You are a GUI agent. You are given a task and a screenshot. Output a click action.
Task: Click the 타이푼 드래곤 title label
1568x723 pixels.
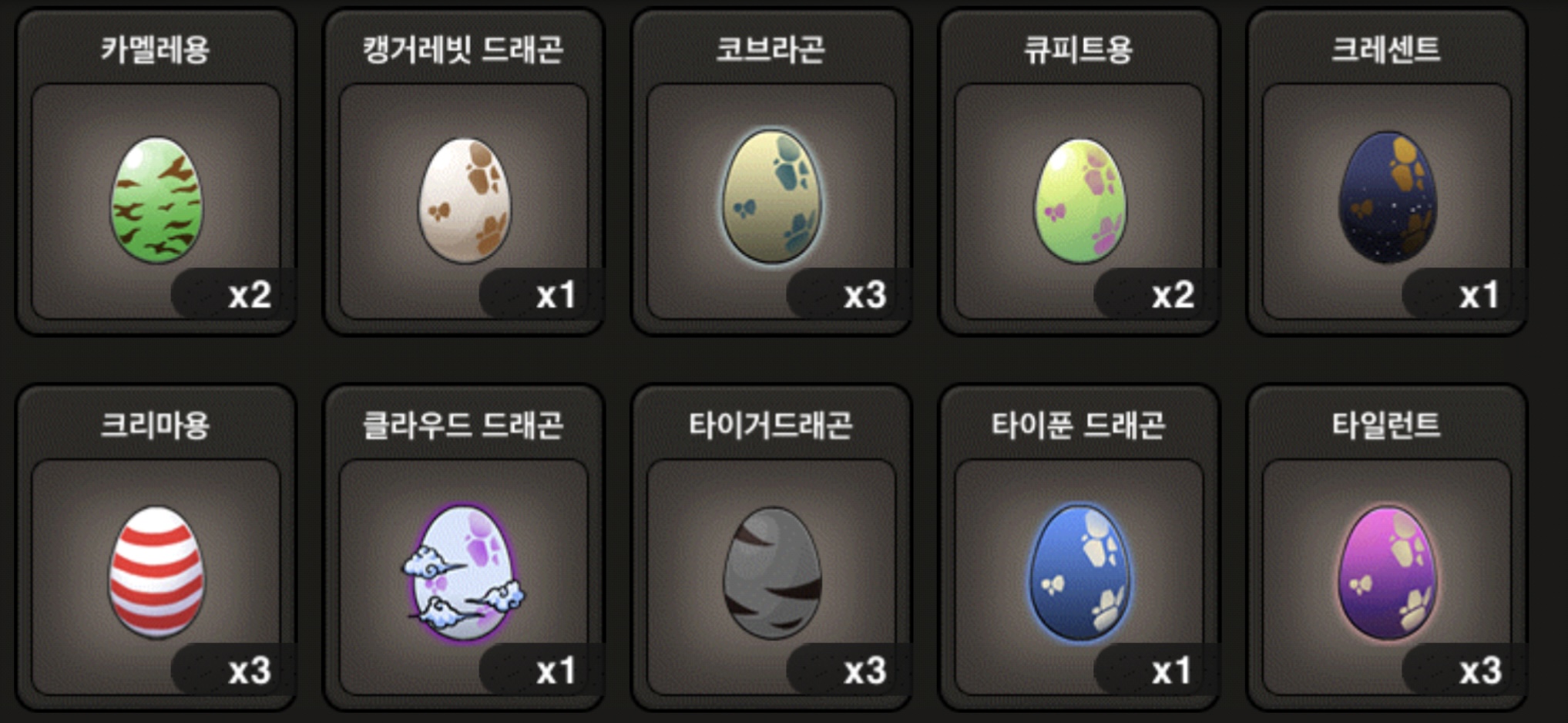point(1078,425)
